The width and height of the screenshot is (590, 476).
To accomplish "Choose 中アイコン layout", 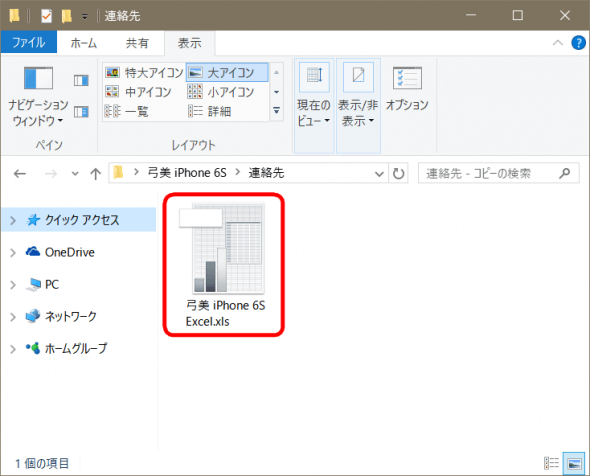I will tap(138, 92).
